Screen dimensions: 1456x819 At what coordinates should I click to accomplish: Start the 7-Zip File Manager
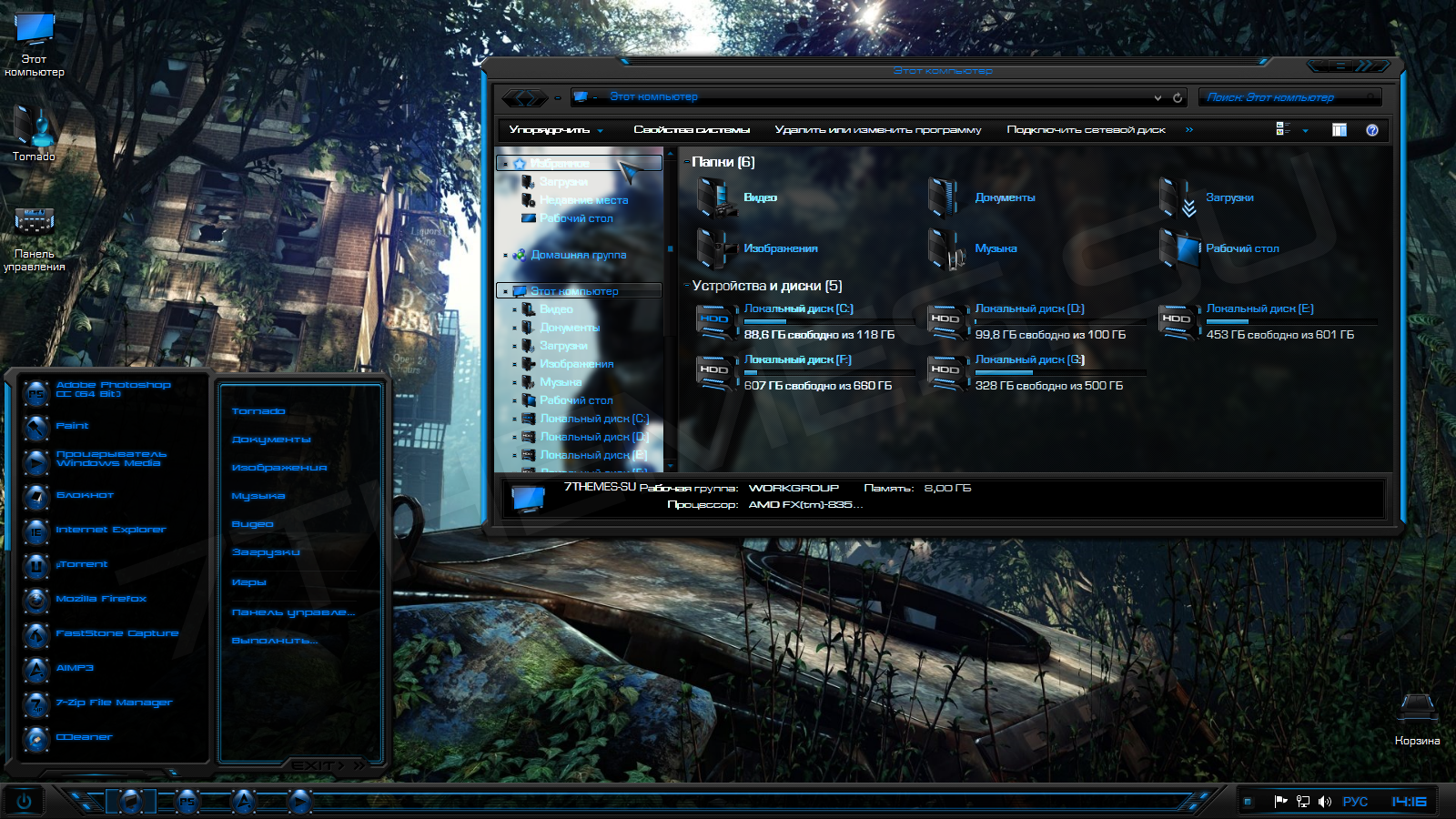114,703
